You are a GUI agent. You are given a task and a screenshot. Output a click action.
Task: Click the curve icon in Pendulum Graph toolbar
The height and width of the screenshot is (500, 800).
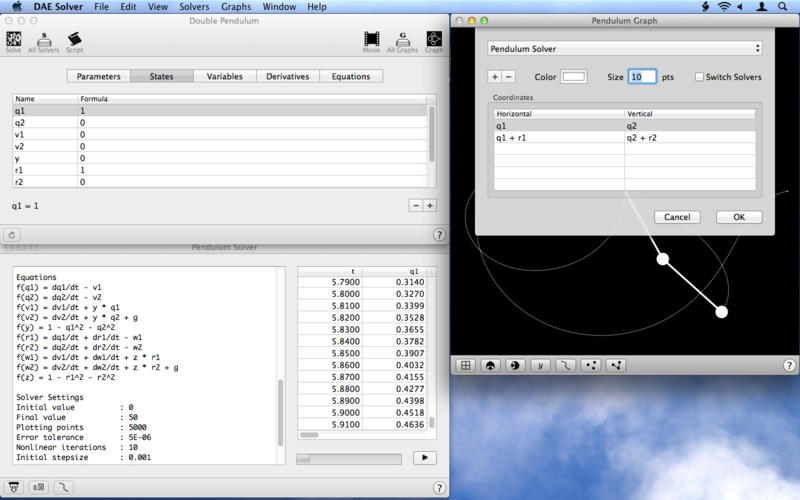[565, 365]
